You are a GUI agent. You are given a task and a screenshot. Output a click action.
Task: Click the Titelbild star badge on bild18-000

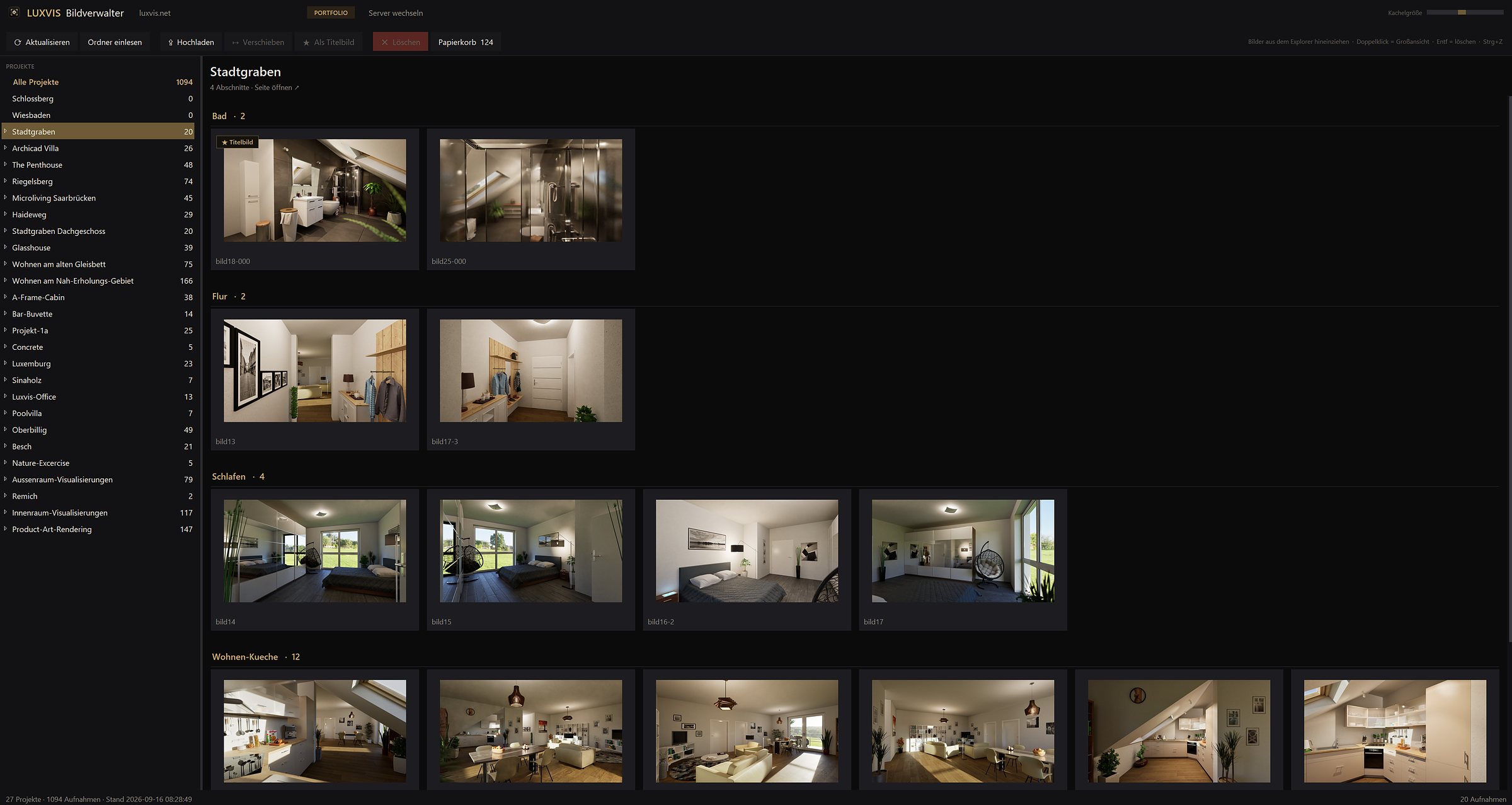[x=238, y=142]
